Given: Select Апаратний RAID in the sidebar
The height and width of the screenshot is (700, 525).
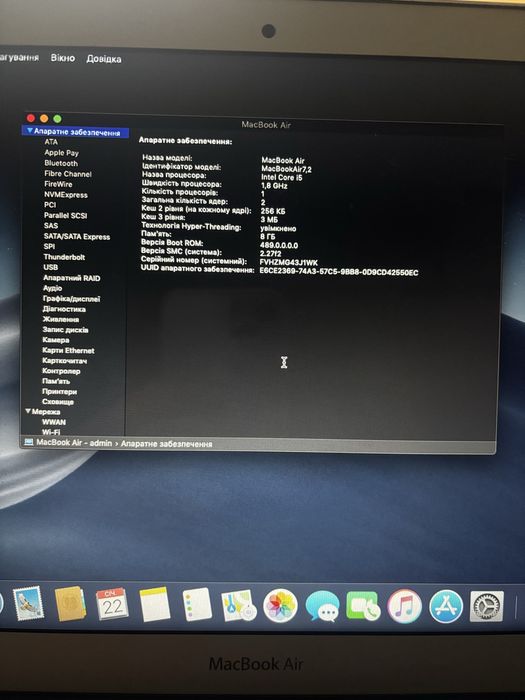Looking at the screenshot, I should click(x=71, y=278).
